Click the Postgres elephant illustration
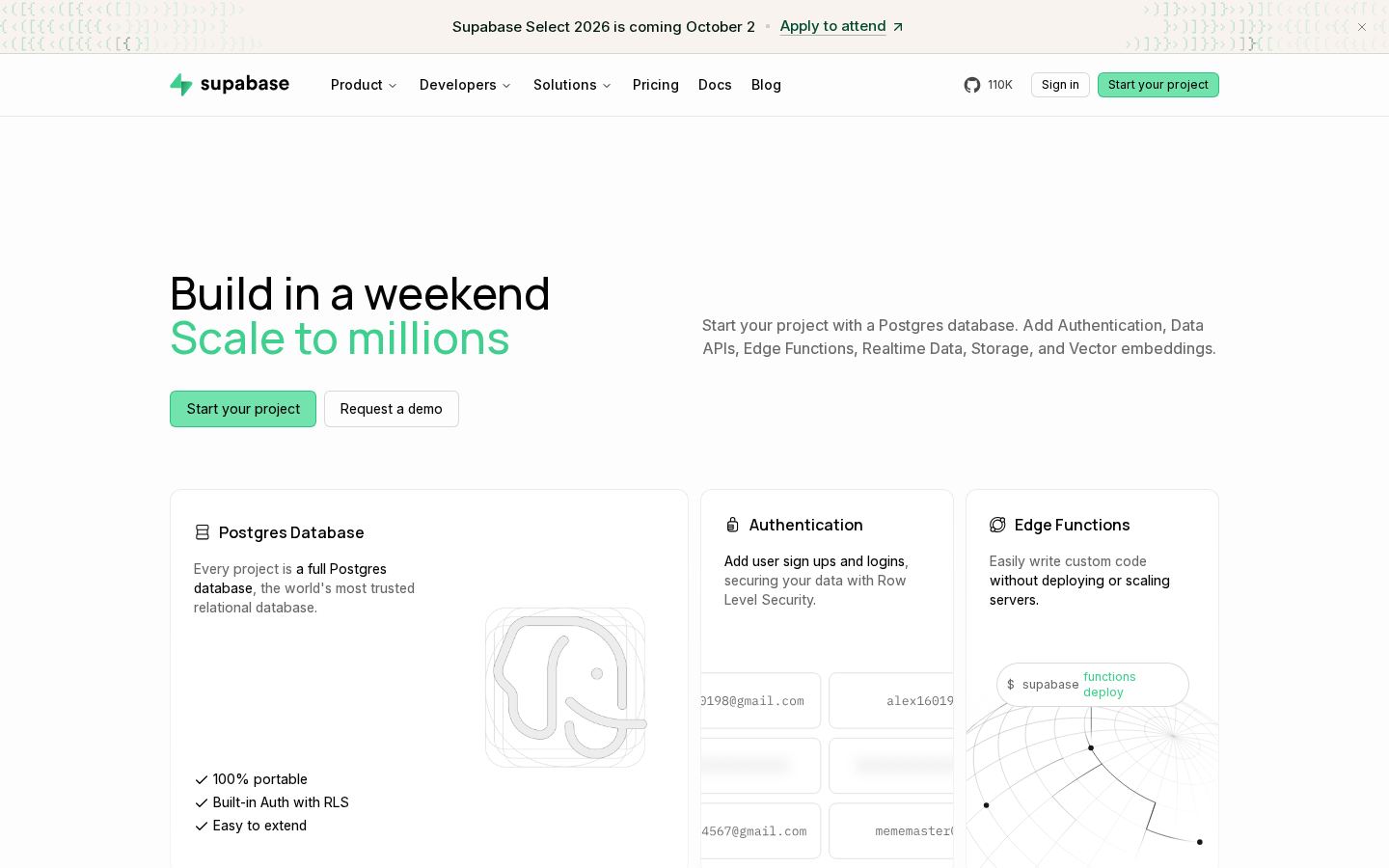The height and width of the screenshot is (868, 1389). coord(565,688)
